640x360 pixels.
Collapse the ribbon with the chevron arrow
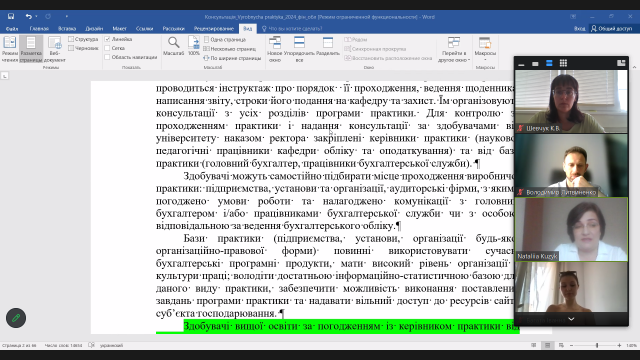[634, 67]
